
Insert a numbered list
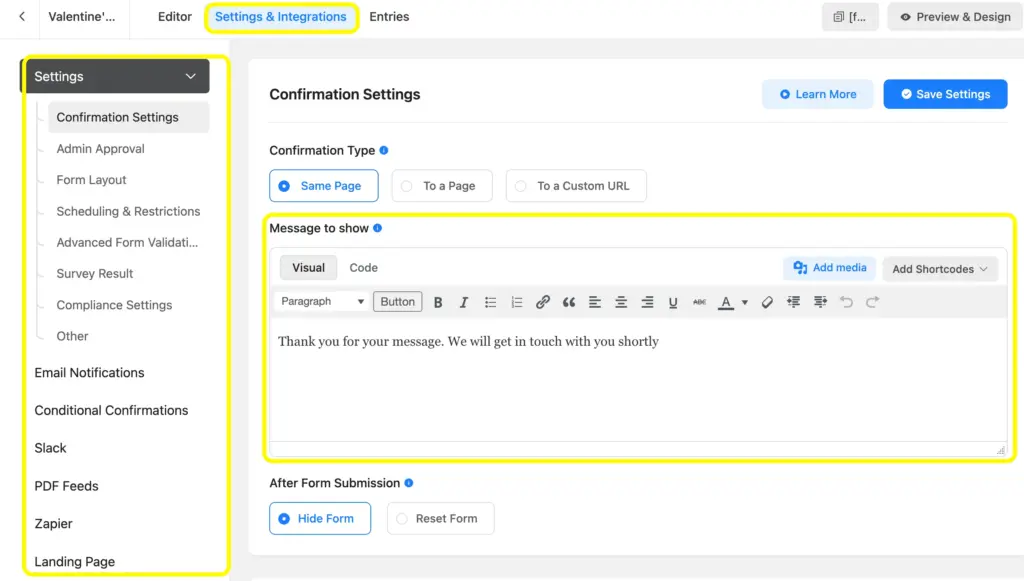pyautogui.click(x=517, y=301)
